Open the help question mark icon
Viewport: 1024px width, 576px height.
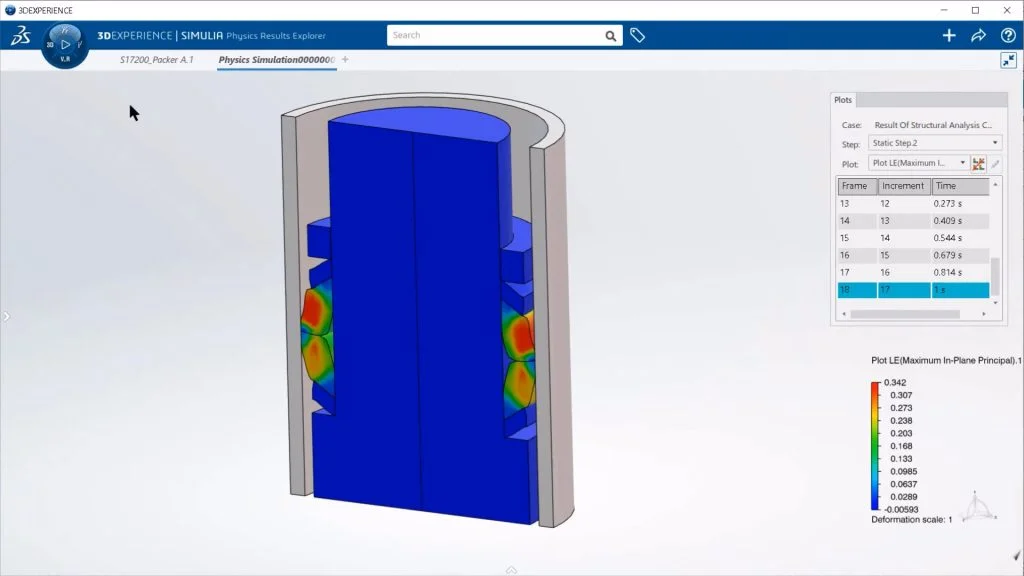click(1008, 36)
